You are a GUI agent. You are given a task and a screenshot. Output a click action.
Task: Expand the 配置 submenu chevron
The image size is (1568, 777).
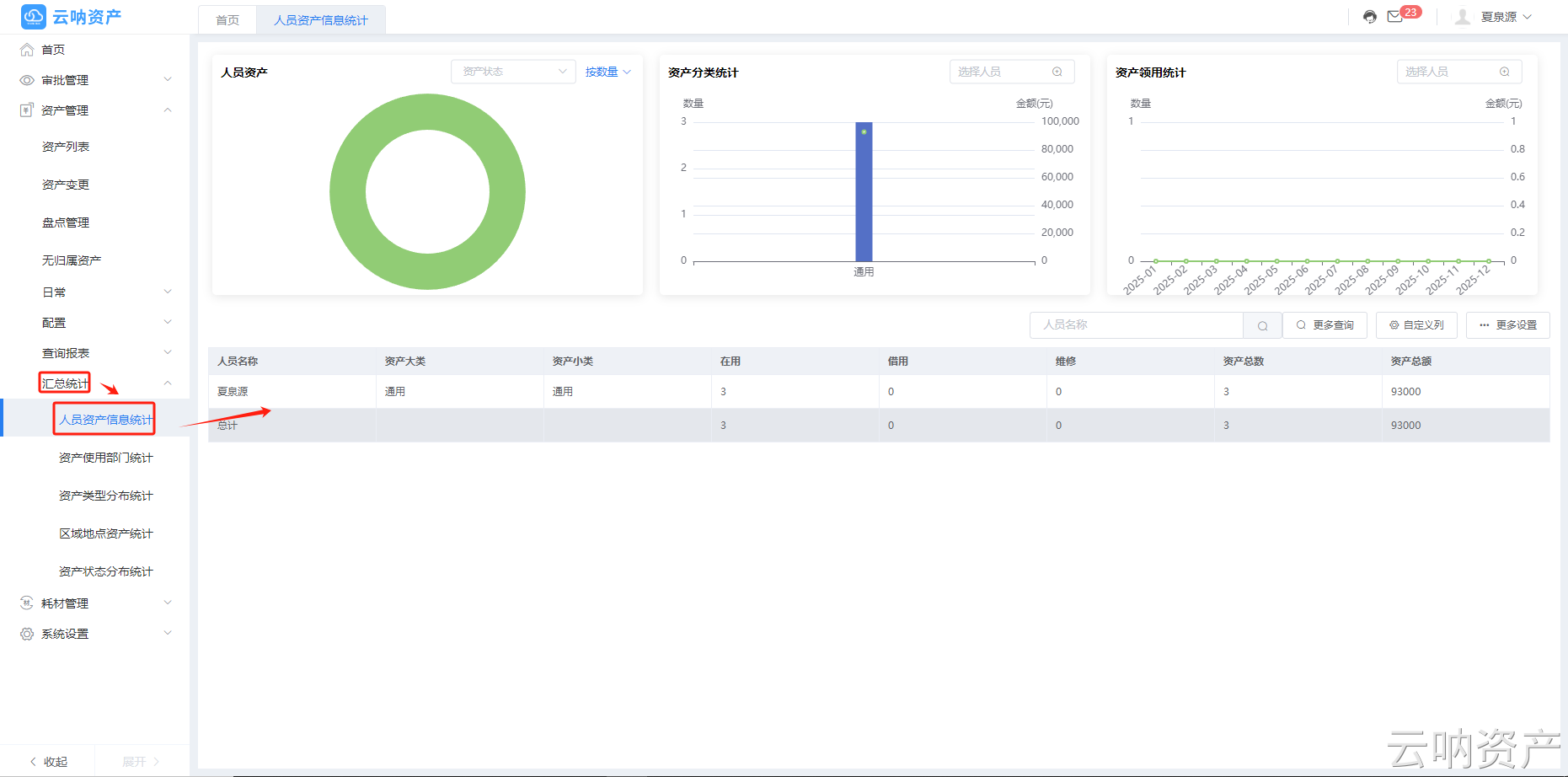(x=168, y=323)
